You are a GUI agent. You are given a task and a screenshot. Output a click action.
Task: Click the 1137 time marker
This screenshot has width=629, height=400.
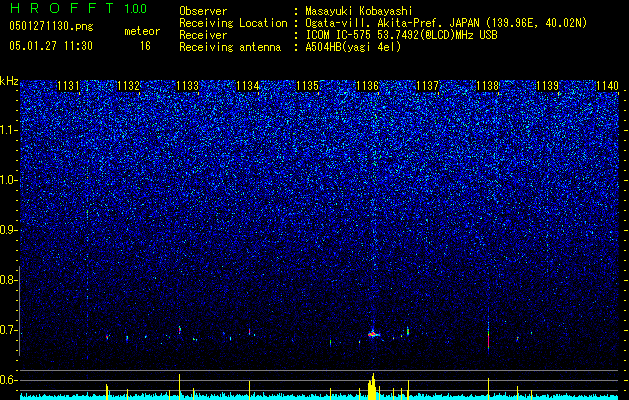tap(428, 86)
